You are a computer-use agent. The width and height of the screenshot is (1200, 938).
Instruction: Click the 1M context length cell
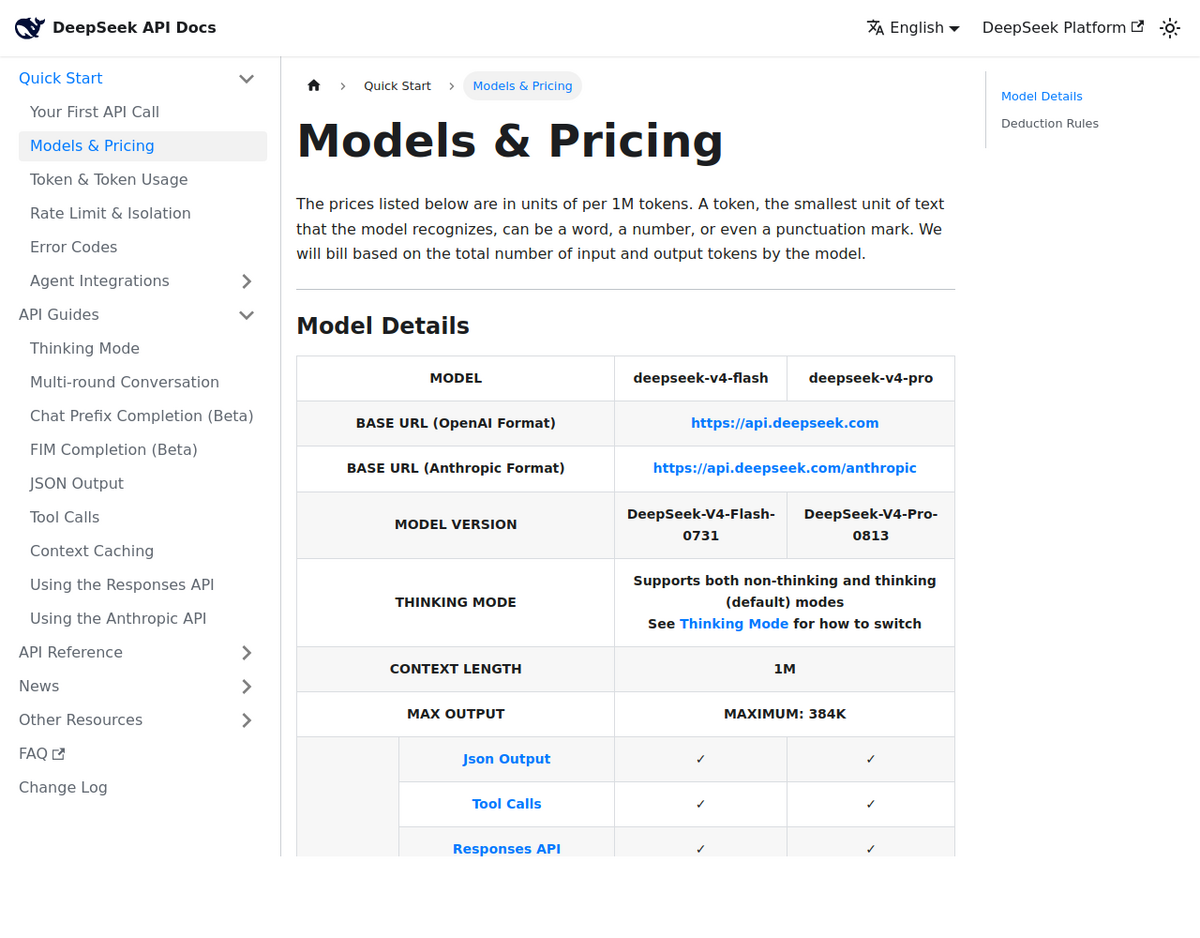(x=785, y=669)
